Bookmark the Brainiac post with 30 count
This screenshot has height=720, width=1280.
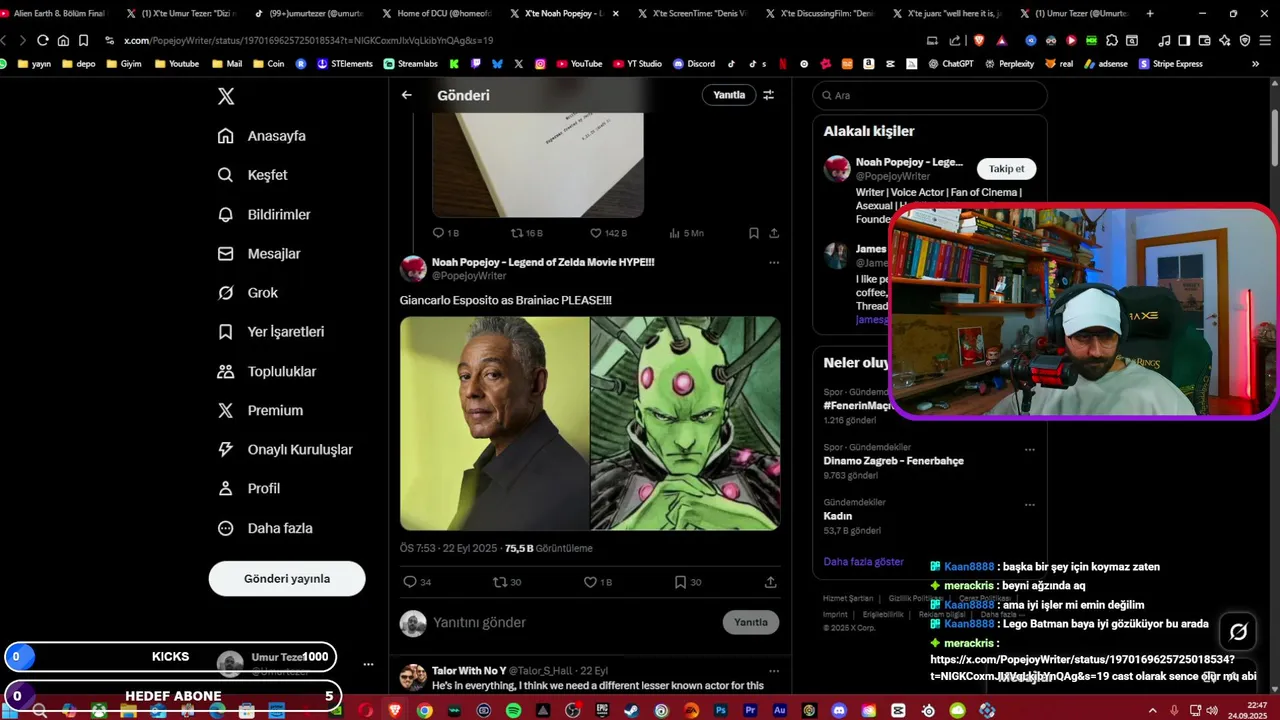tap(688, 582)
